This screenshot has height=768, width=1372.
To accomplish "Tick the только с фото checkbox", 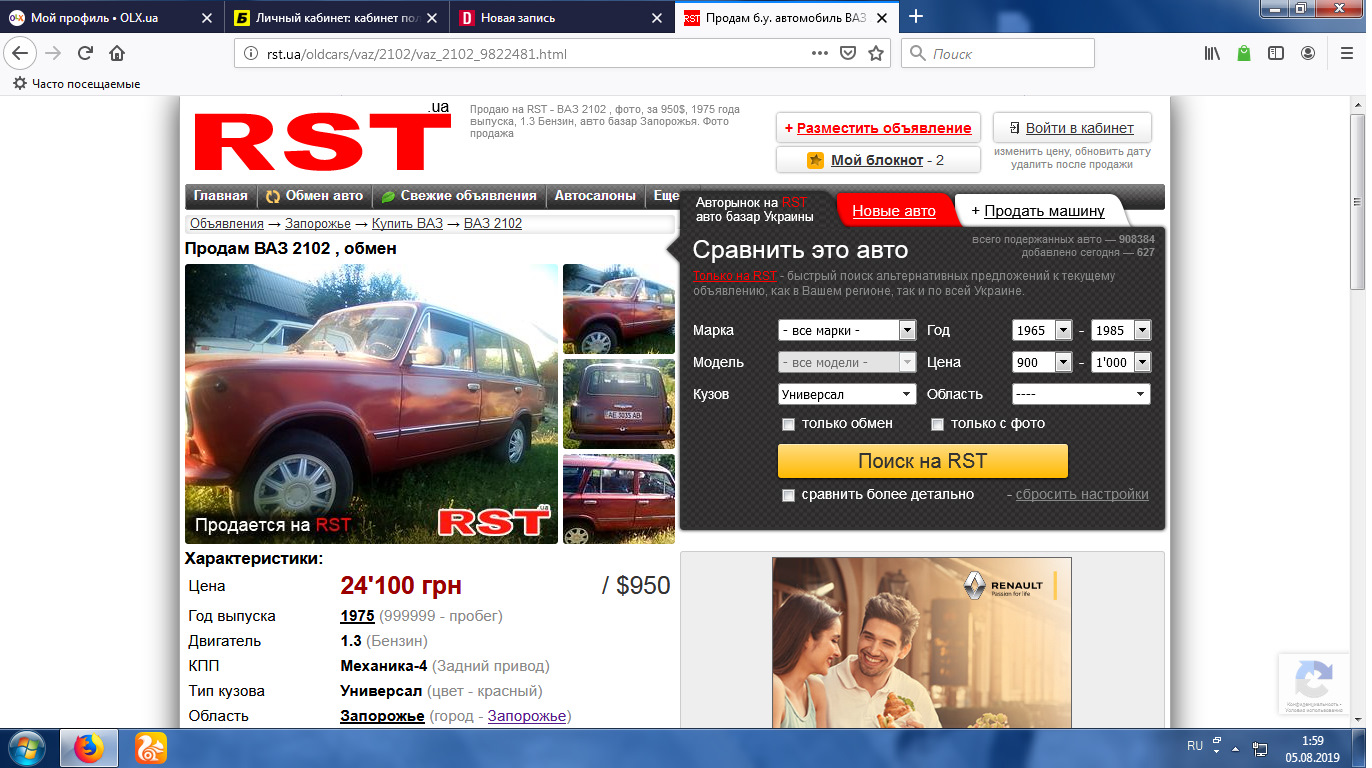I will coord(937,424).
